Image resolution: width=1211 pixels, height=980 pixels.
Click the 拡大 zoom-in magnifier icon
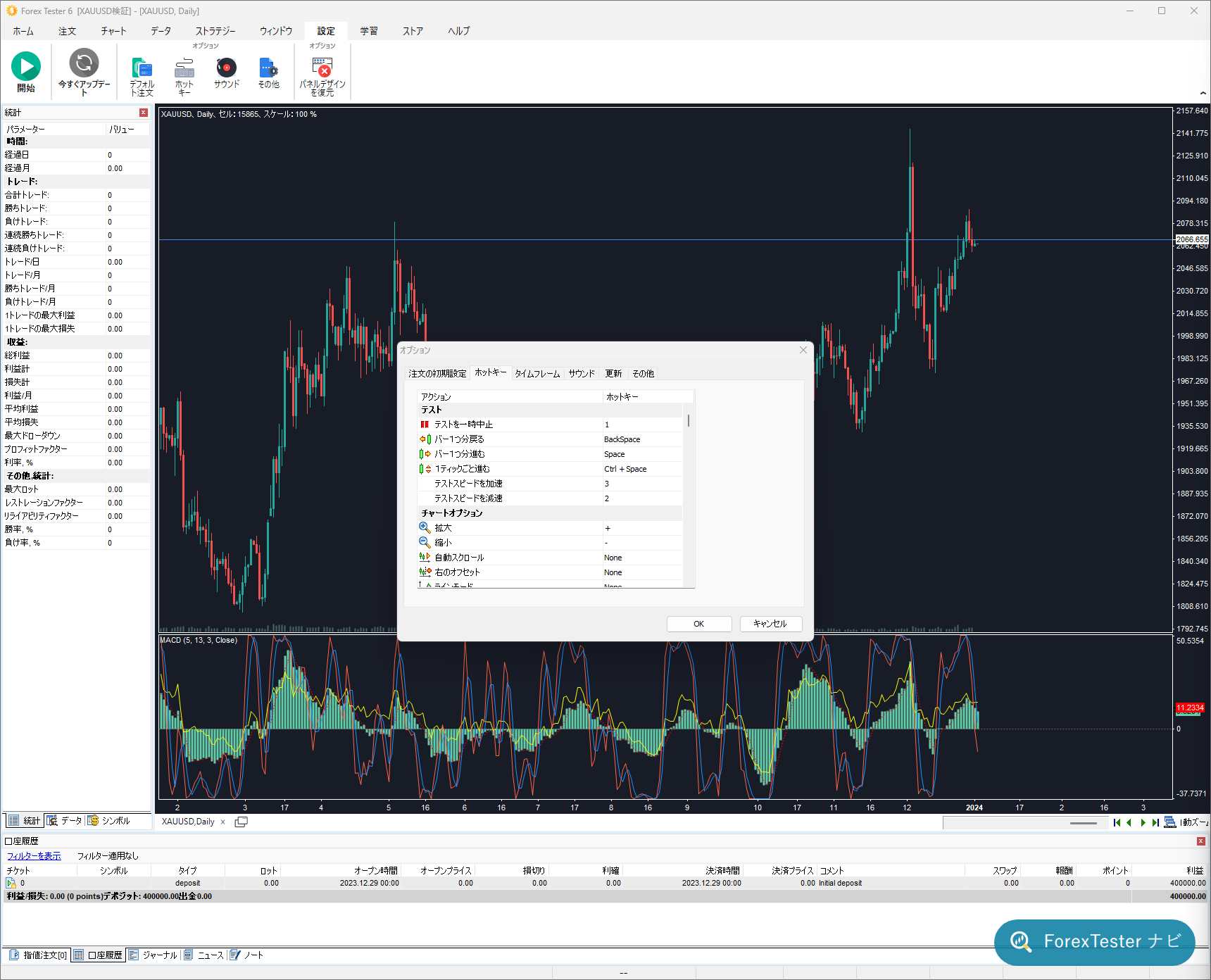coord(425,527)
